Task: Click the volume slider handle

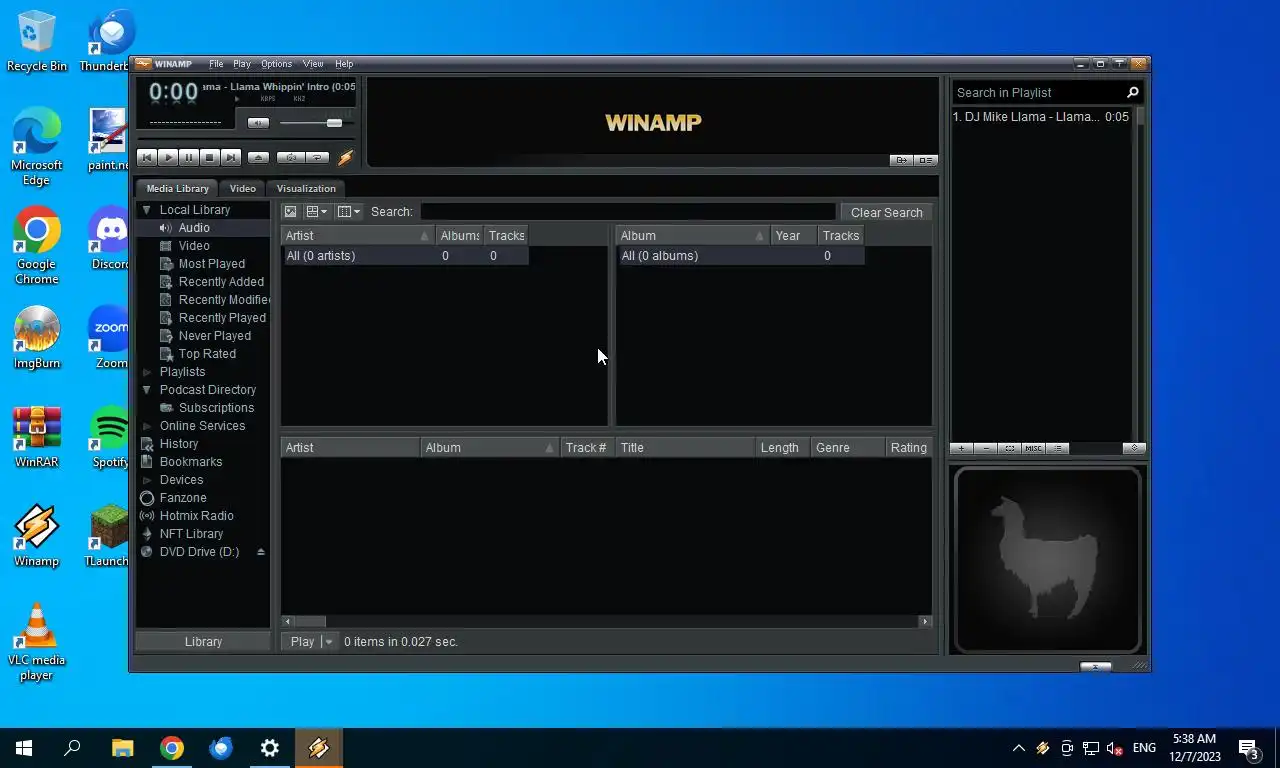Action: [x=334, y=123]
